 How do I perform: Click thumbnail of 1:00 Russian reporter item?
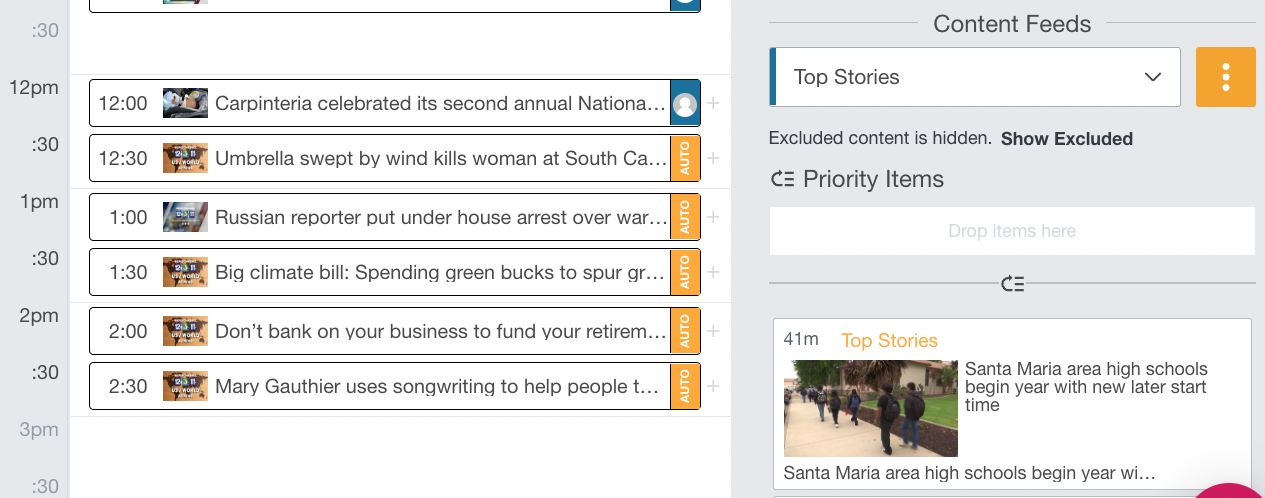point(186,217)
